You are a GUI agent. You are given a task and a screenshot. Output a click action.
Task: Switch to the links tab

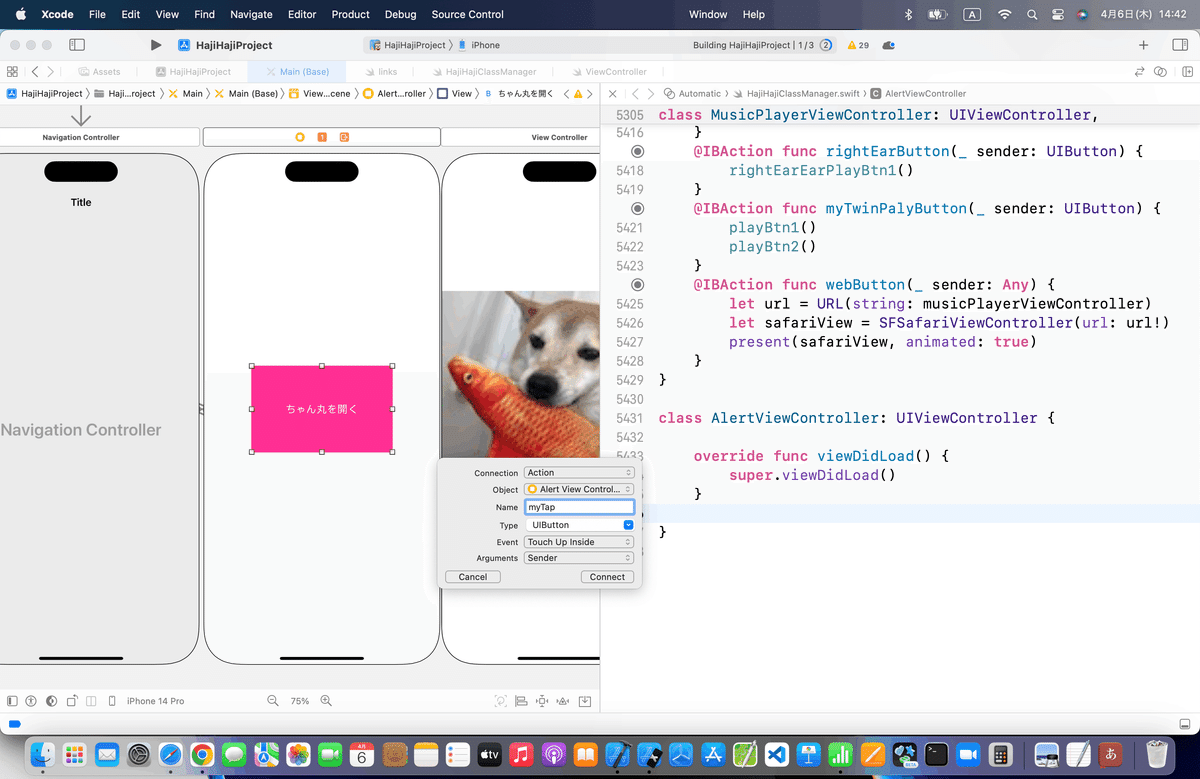(380, 72)
